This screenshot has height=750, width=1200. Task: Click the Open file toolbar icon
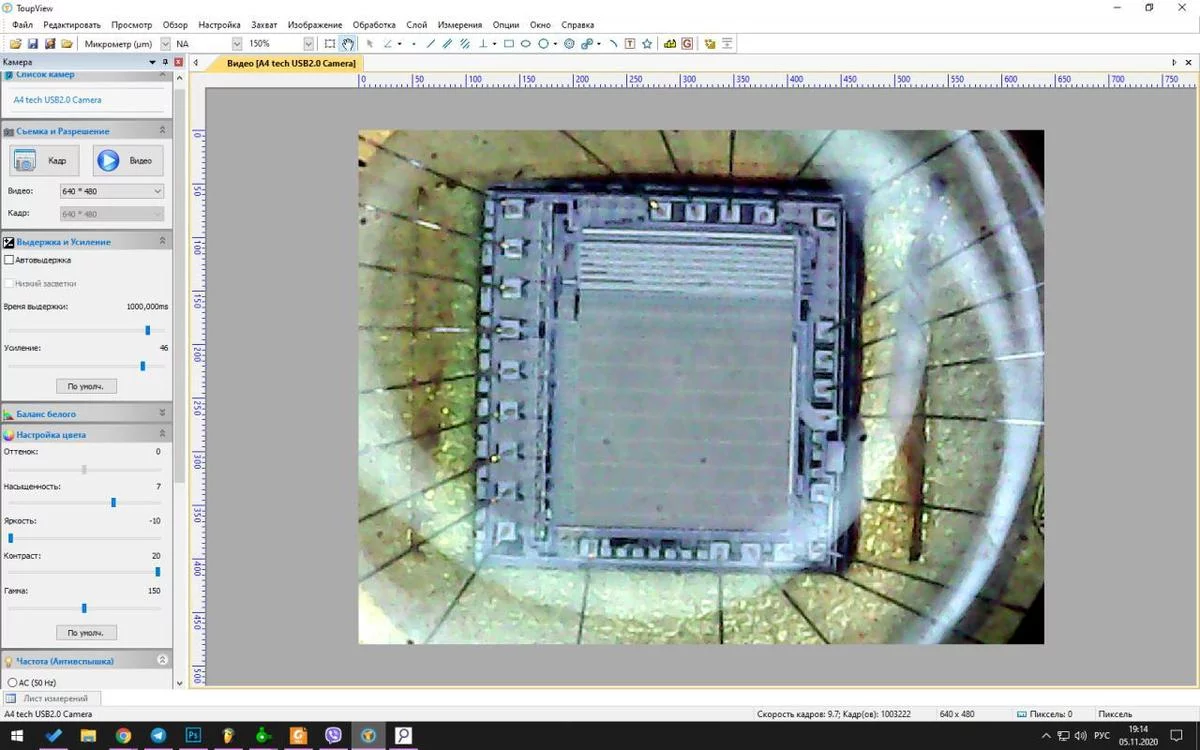(15, 44)
